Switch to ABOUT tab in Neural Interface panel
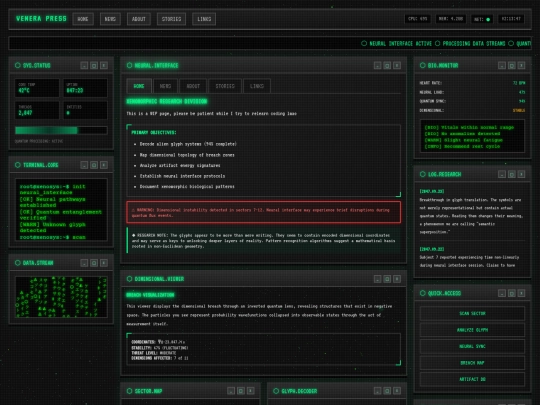The height and width of the screenshot is (405, 540). tap(193, 86)
